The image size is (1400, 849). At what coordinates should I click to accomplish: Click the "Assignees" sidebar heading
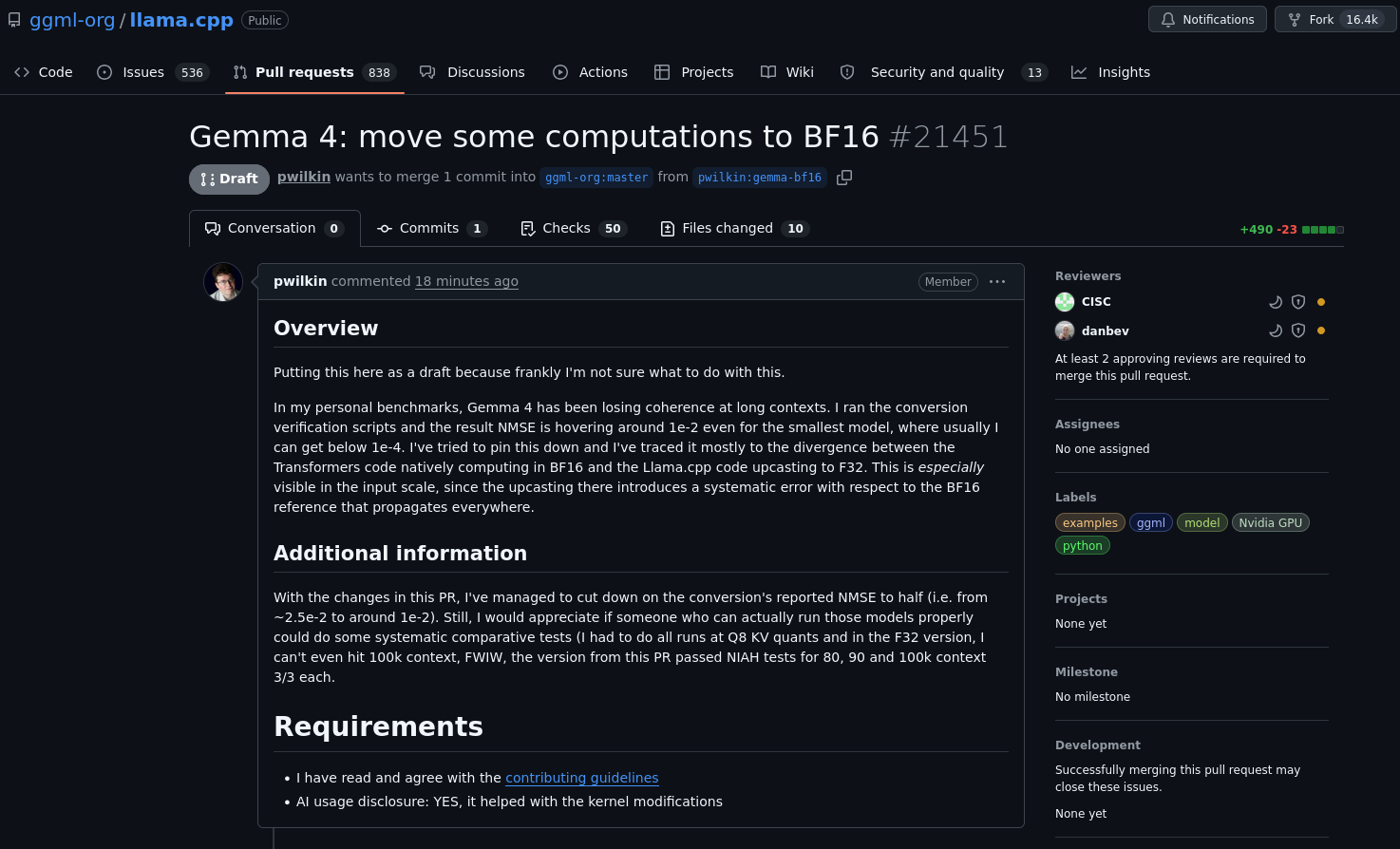pyautogui.click(x=1088, y=424)
